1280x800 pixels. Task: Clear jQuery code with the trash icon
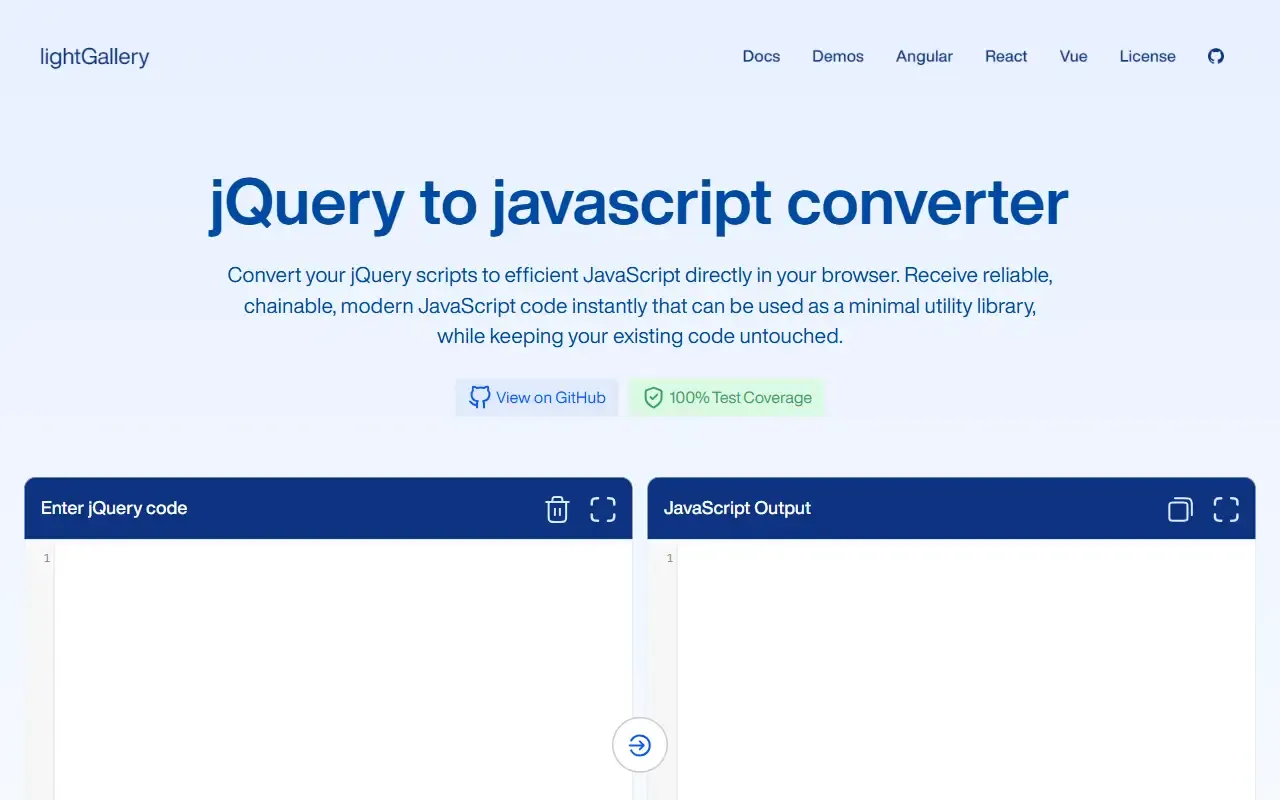[x=557, y=509]
